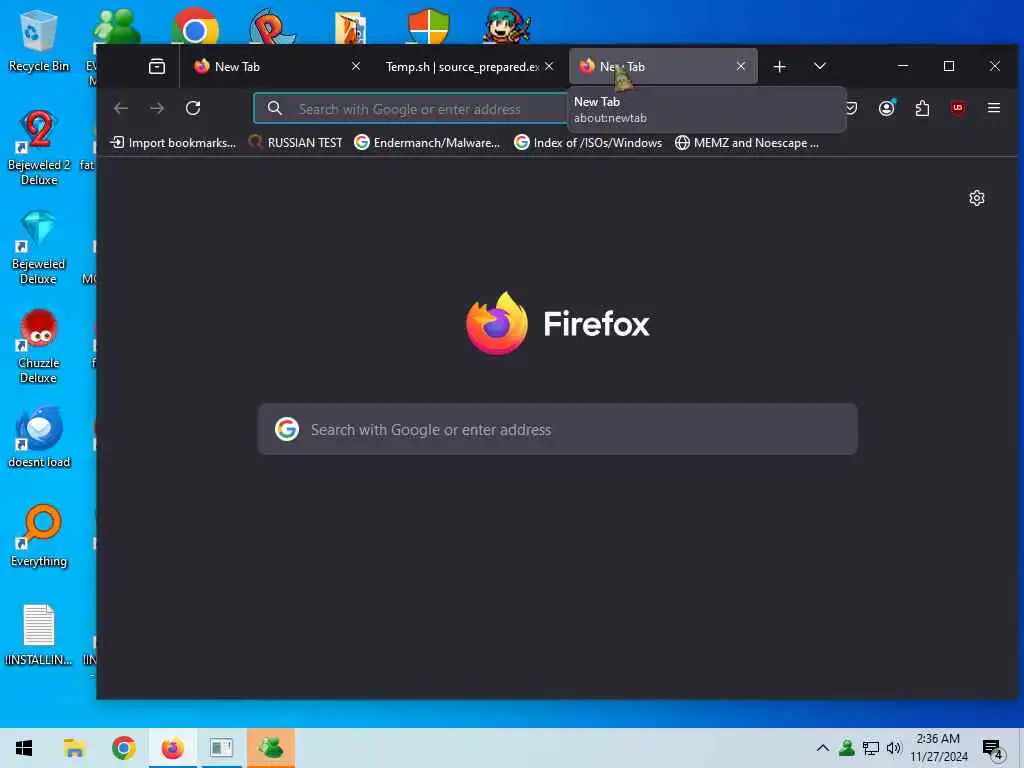Open Import bookmarks bookmark
The image size is (1024, 768).
173,142
